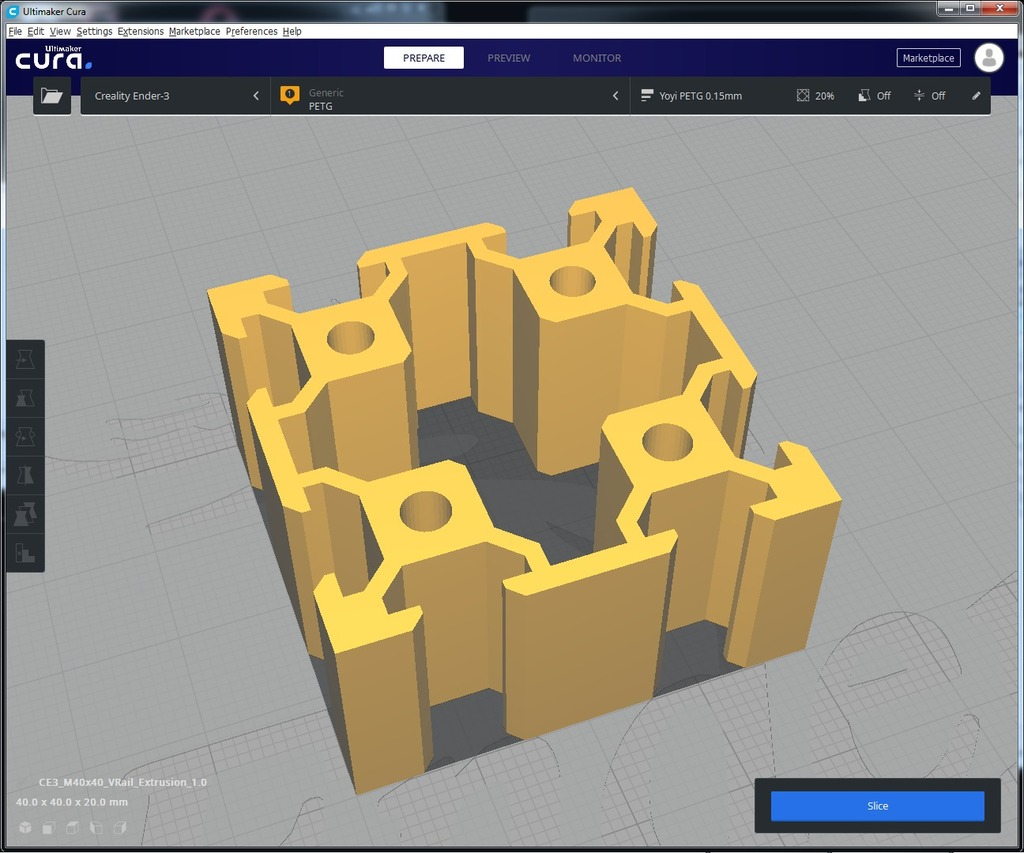
Task: Click the infill 20% indicator
Action: (x=815, y=95)
